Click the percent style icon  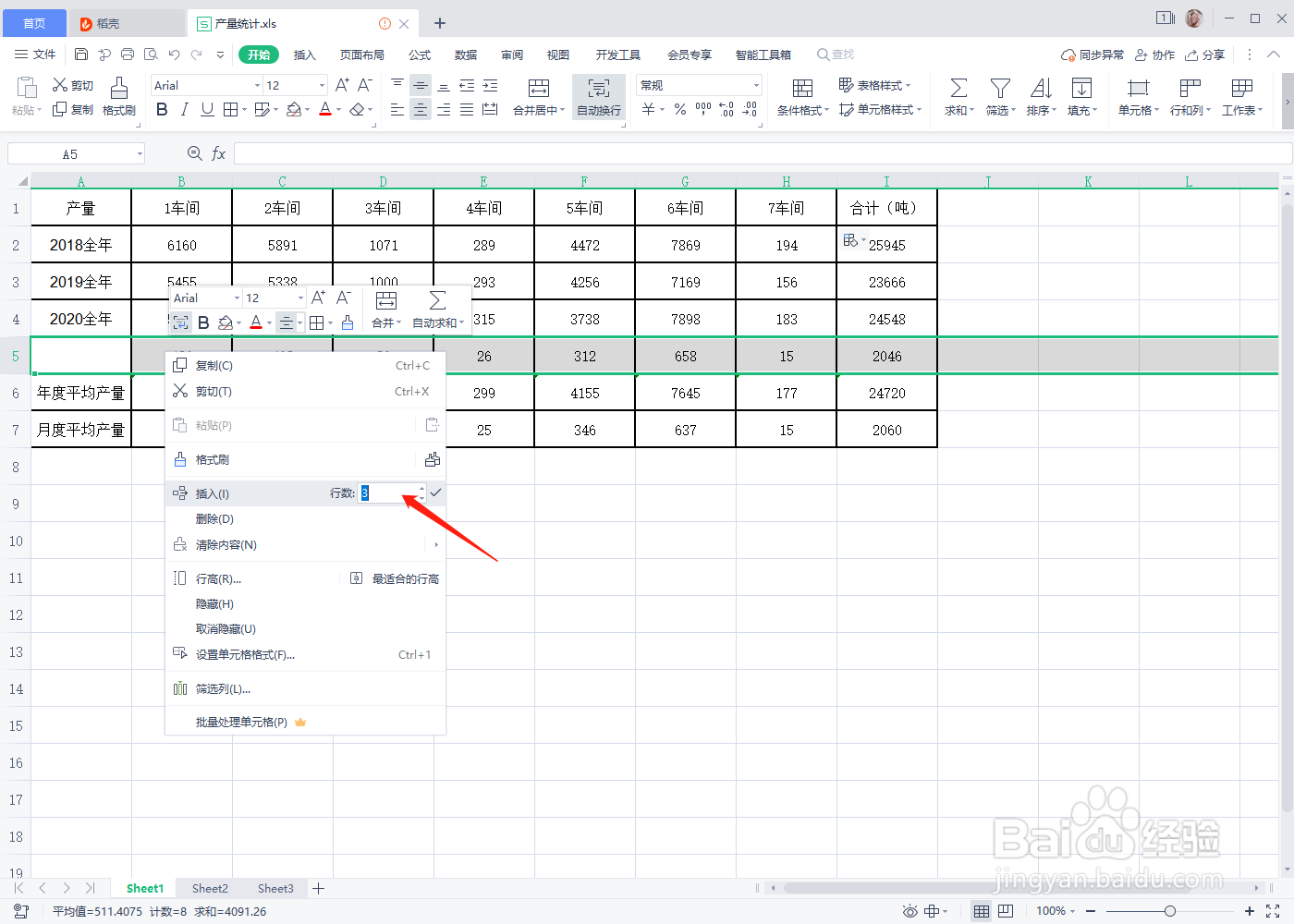(679, 110)
